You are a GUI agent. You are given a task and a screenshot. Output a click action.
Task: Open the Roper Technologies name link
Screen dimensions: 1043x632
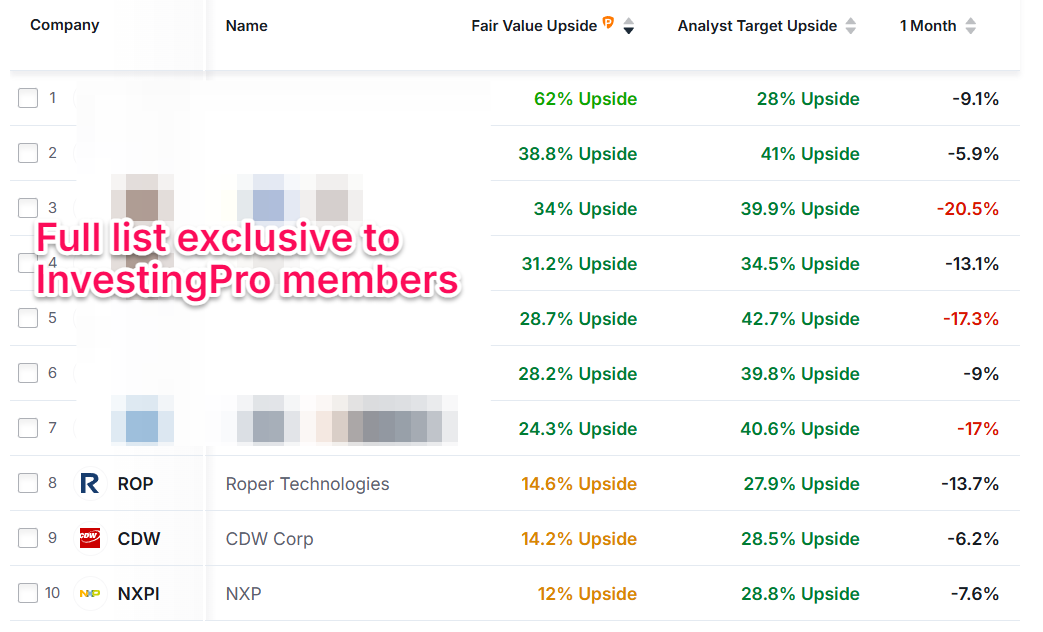[x=307, y=484]
